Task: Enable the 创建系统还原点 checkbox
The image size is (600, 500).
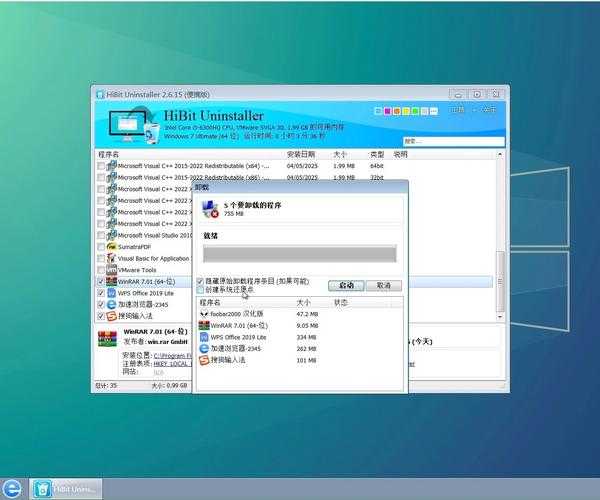Action: click(x=200, y=290)
